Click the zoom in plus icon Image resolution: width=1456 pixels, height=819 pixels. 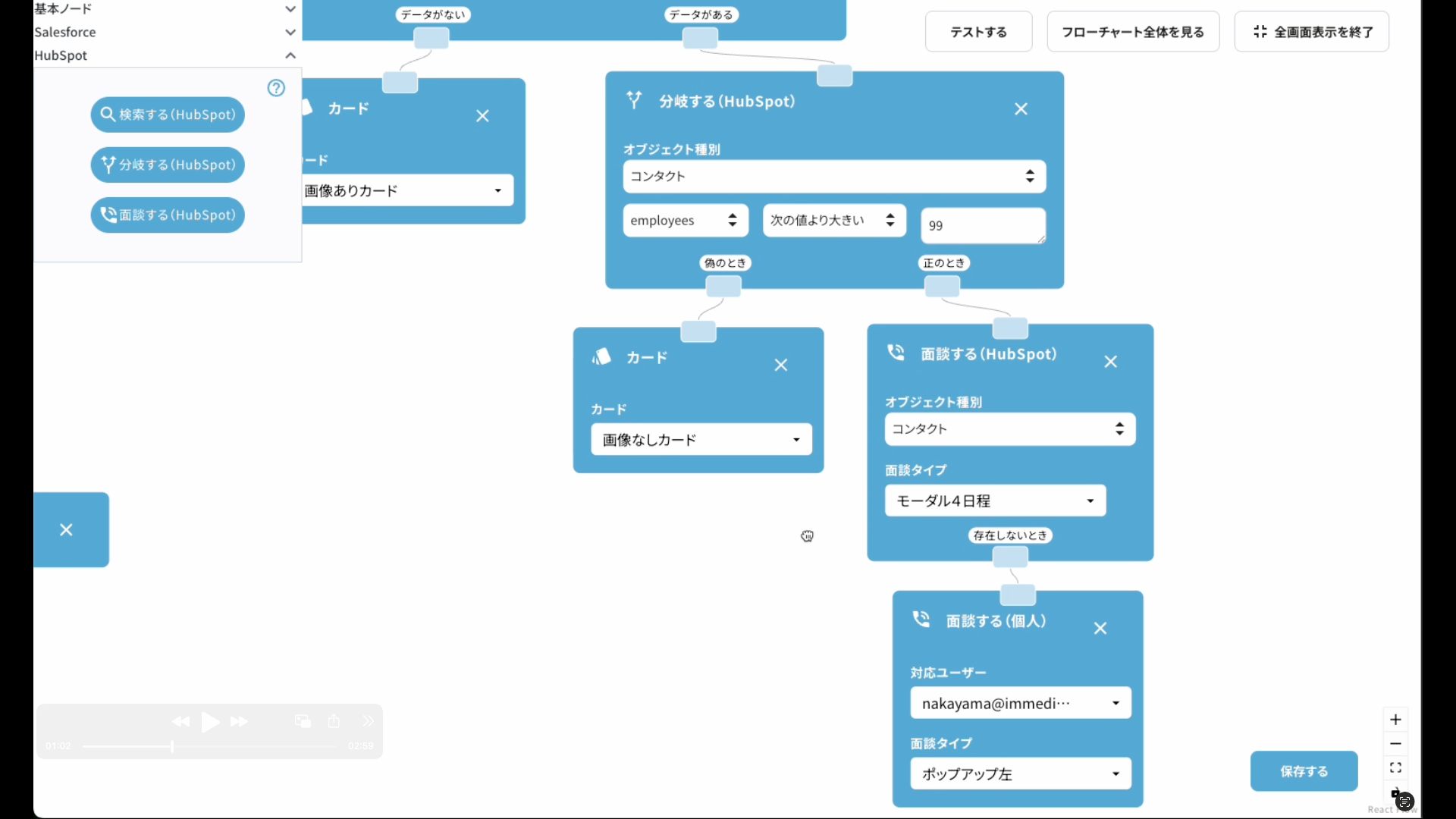coord(1395,720)
